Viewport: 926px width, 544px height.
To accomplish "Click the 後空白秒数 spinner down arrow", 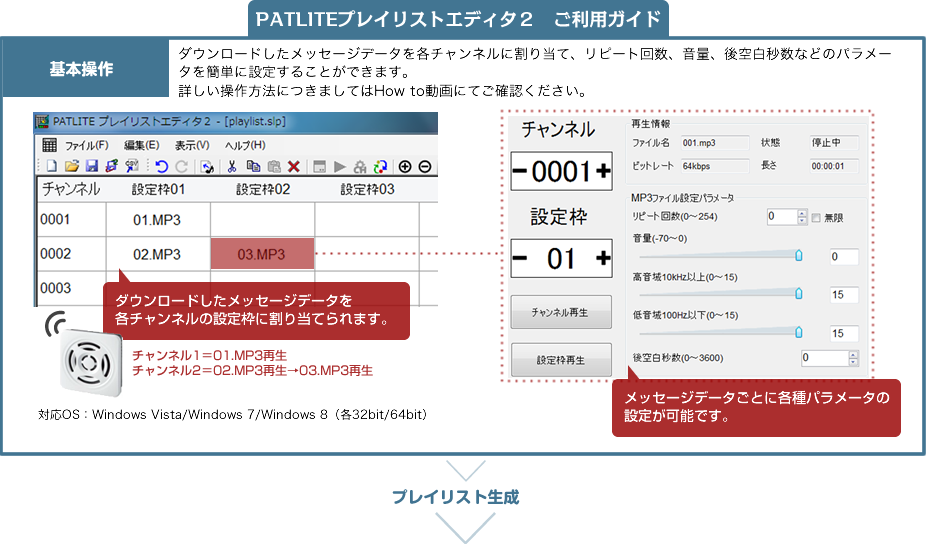I will pyautogui.click(x=853, y=361).
